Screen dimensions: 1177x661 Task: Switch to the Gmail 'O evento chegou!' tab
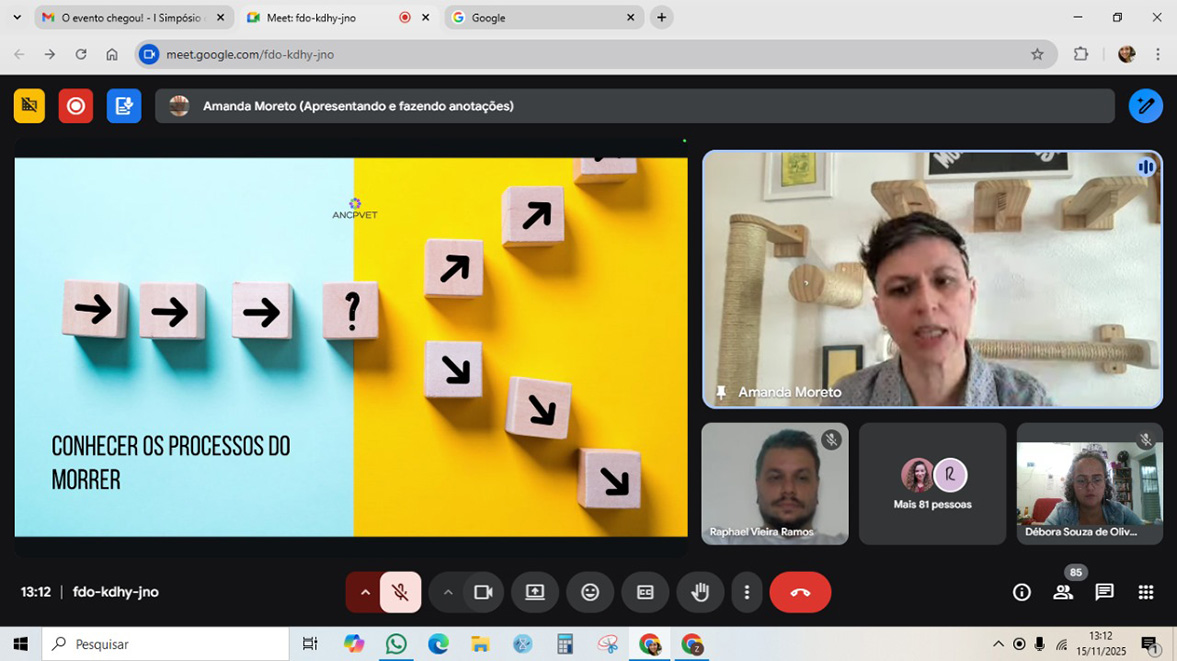tap(130, 18)
